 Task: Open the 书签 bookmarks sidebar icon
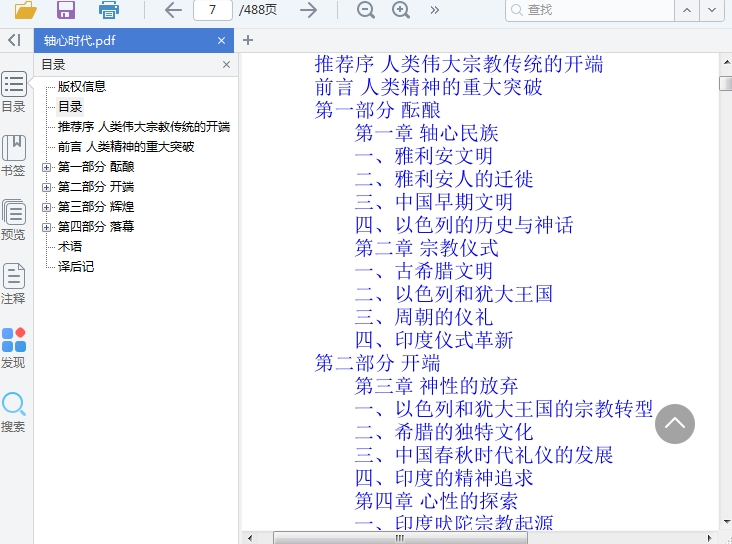[14, 156]
